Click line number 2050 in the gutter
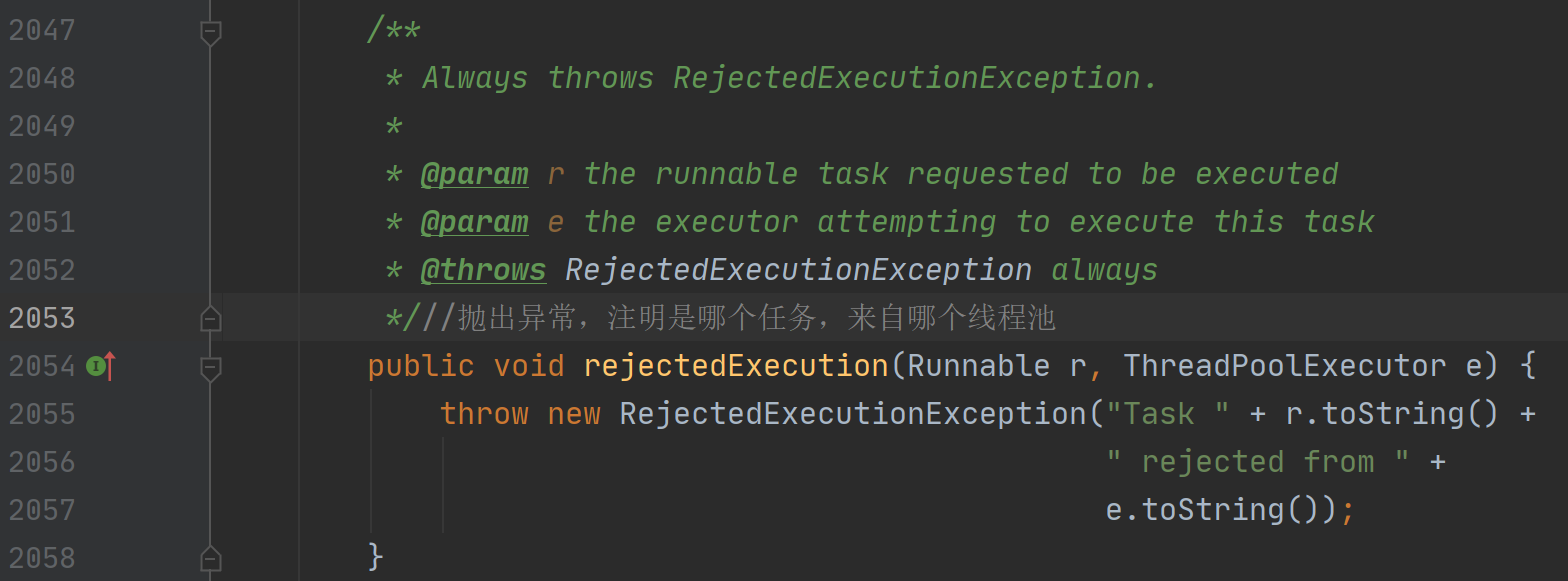 coord(42,174)
